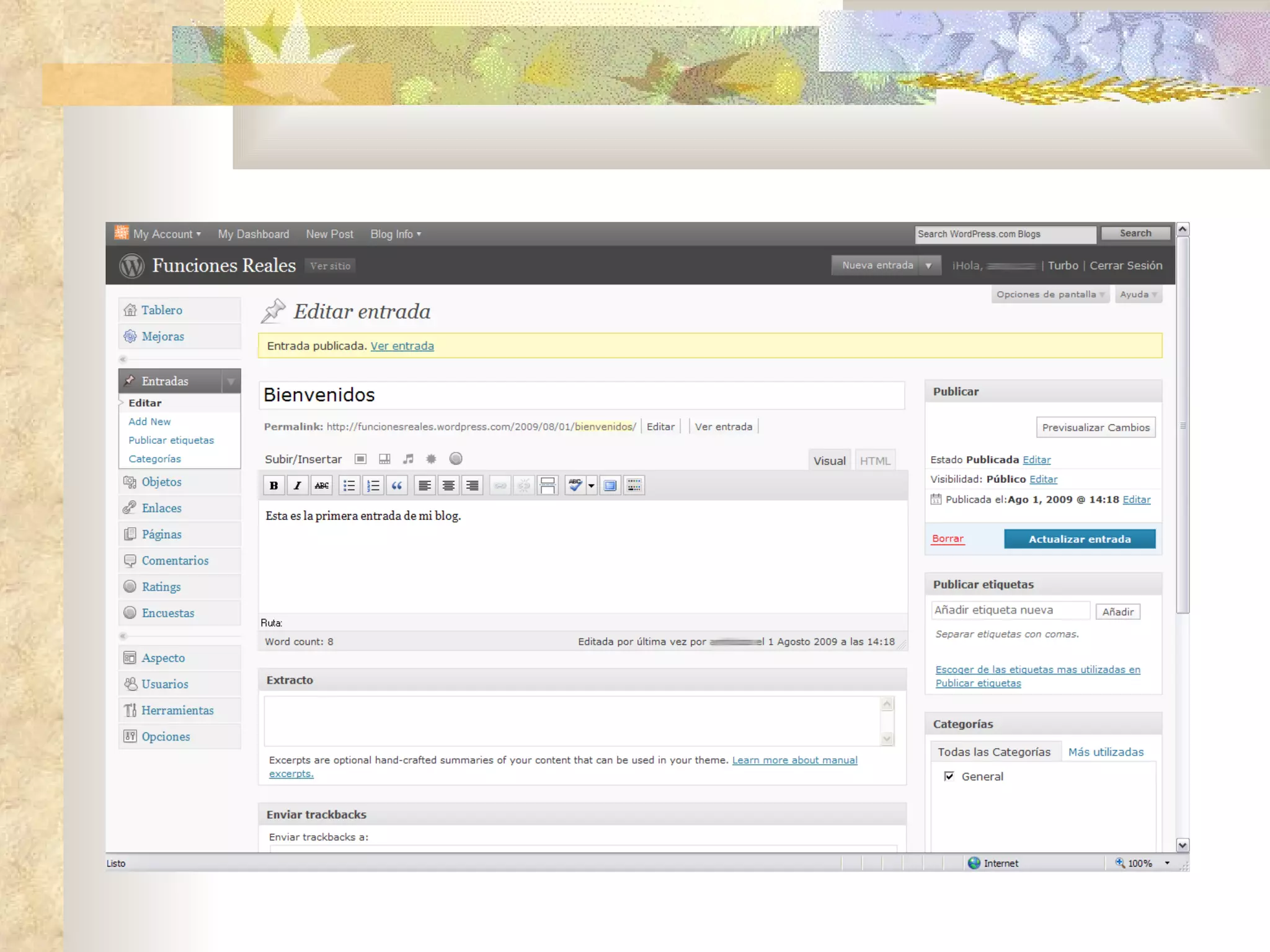Image resolution: width=1270 pixels, height=952 pixels.
Task: Toggle bold formatting in the editor
Action: click(x=273, y=485)
